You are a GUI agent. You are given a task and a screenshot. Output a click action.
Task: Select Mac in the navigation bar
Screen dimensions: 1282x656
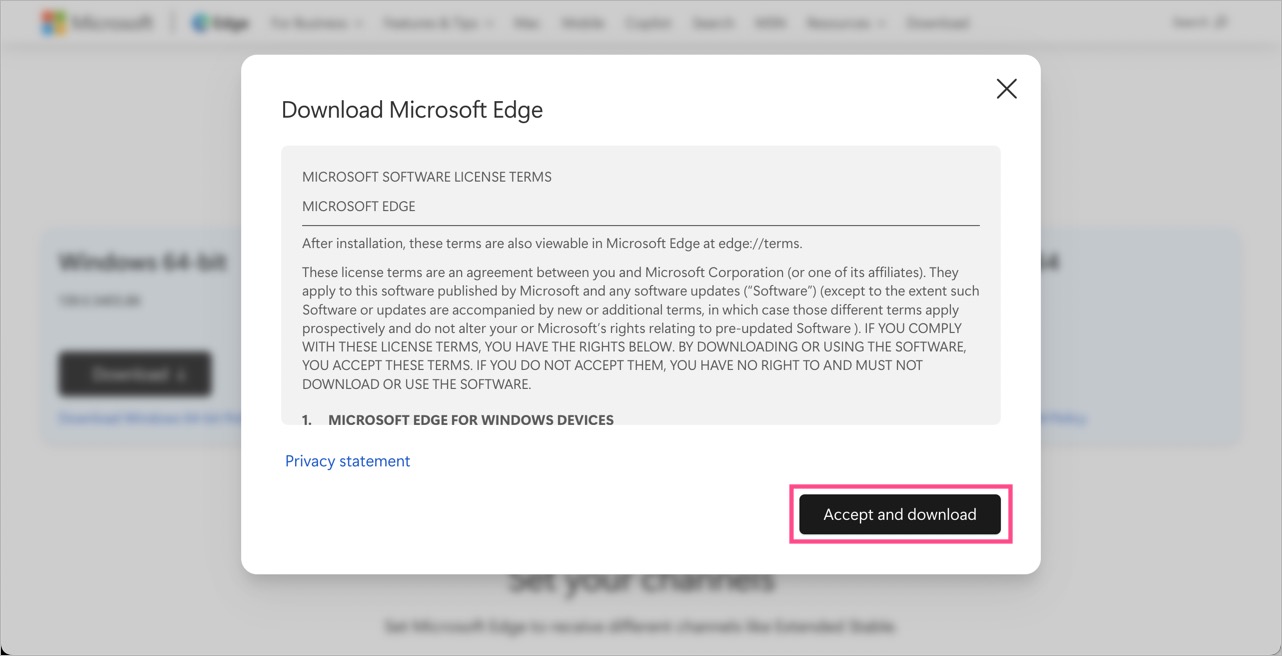click(x=526, y=22)
